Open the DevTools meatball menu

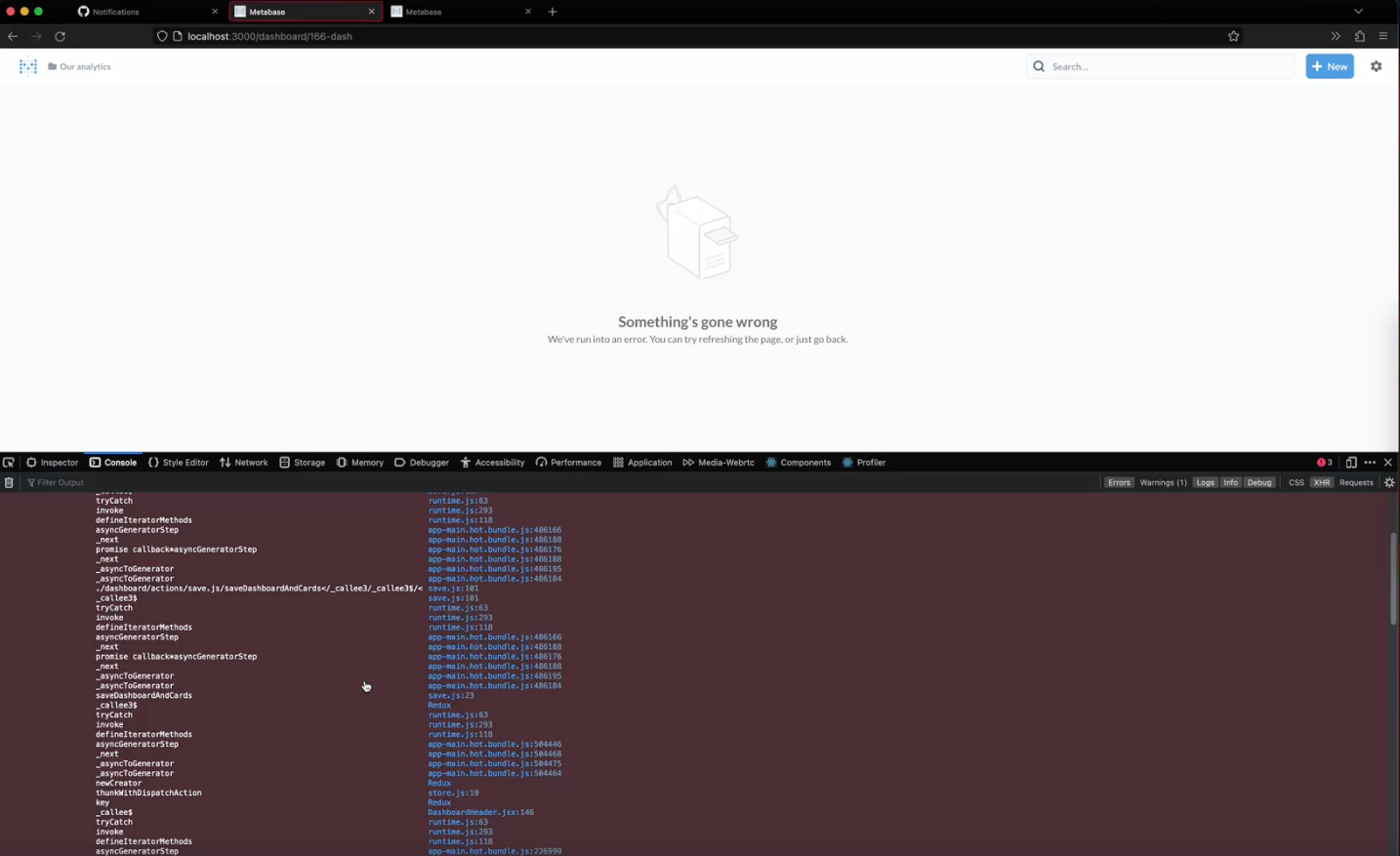pyautogui.click(x=1370, y=462)
